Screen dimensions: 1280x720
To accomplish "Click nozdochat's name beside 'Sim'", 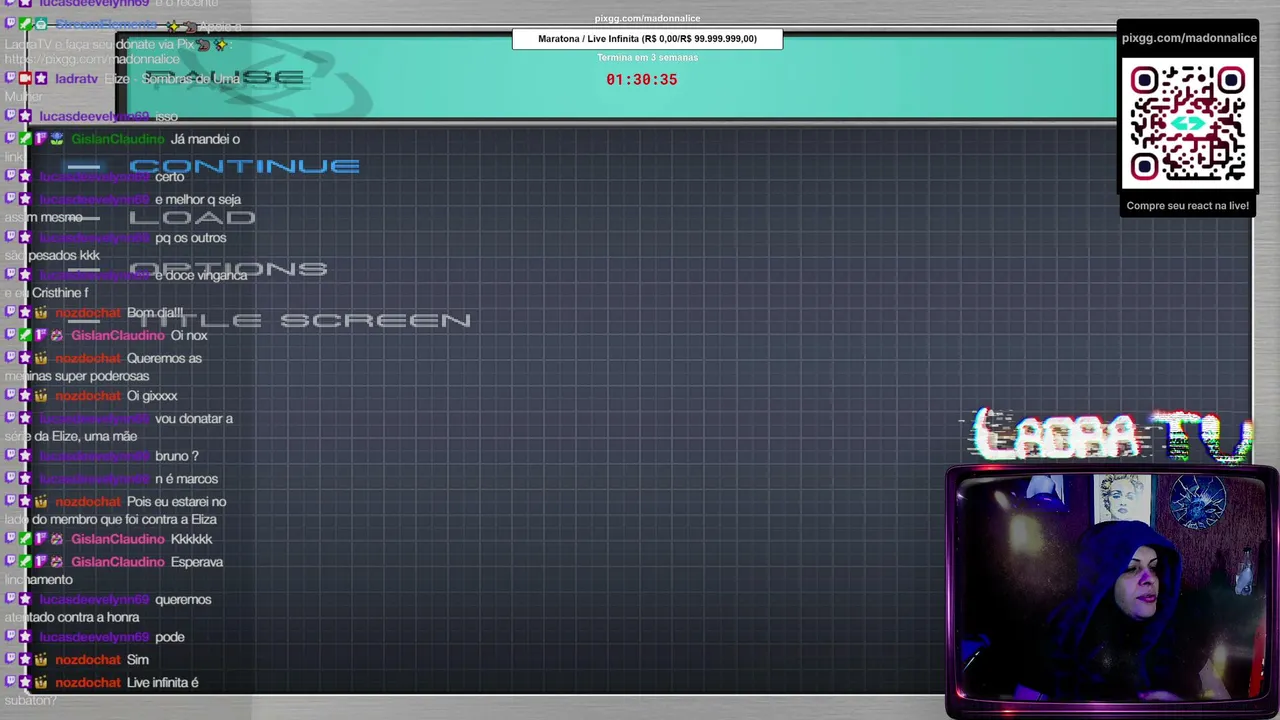I will [88, 660].
